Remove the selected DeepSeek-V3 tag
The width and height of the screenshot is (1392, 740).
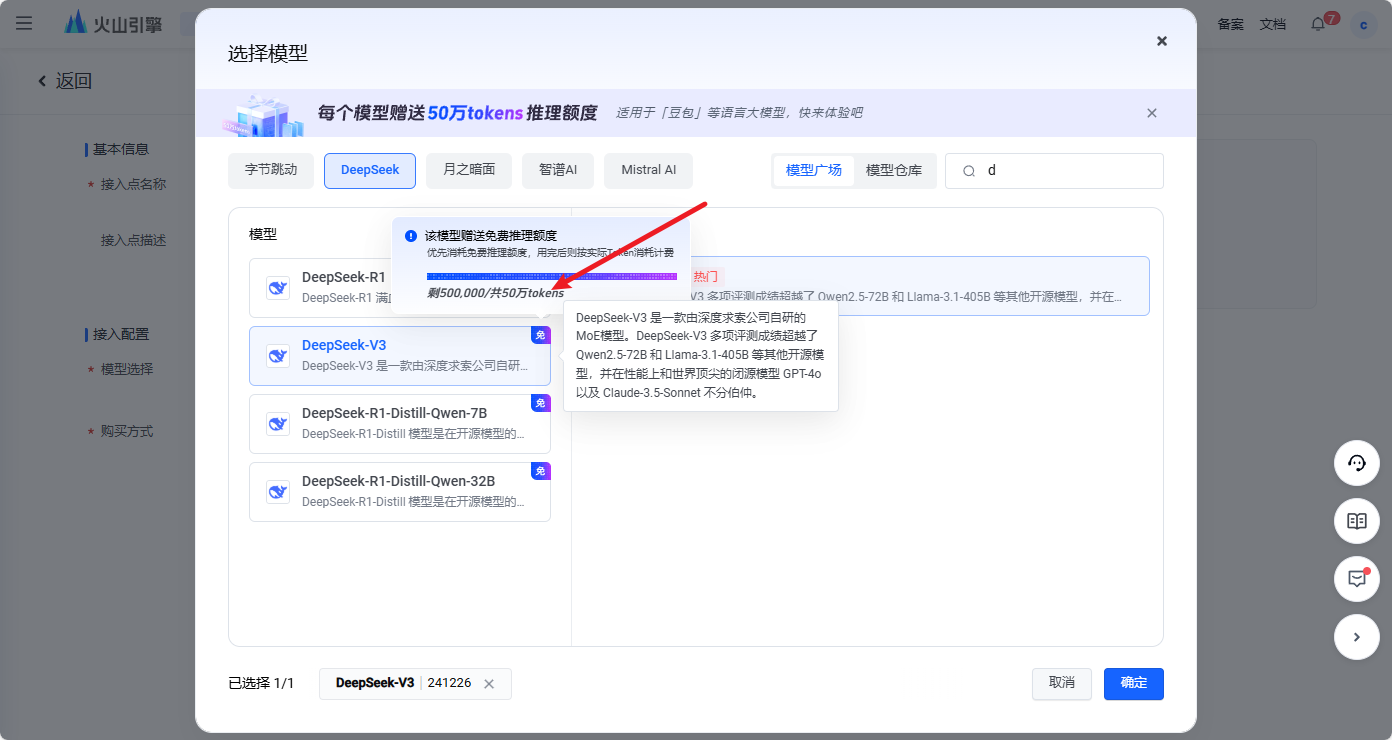pyautogui.click(x=489, y=684)
